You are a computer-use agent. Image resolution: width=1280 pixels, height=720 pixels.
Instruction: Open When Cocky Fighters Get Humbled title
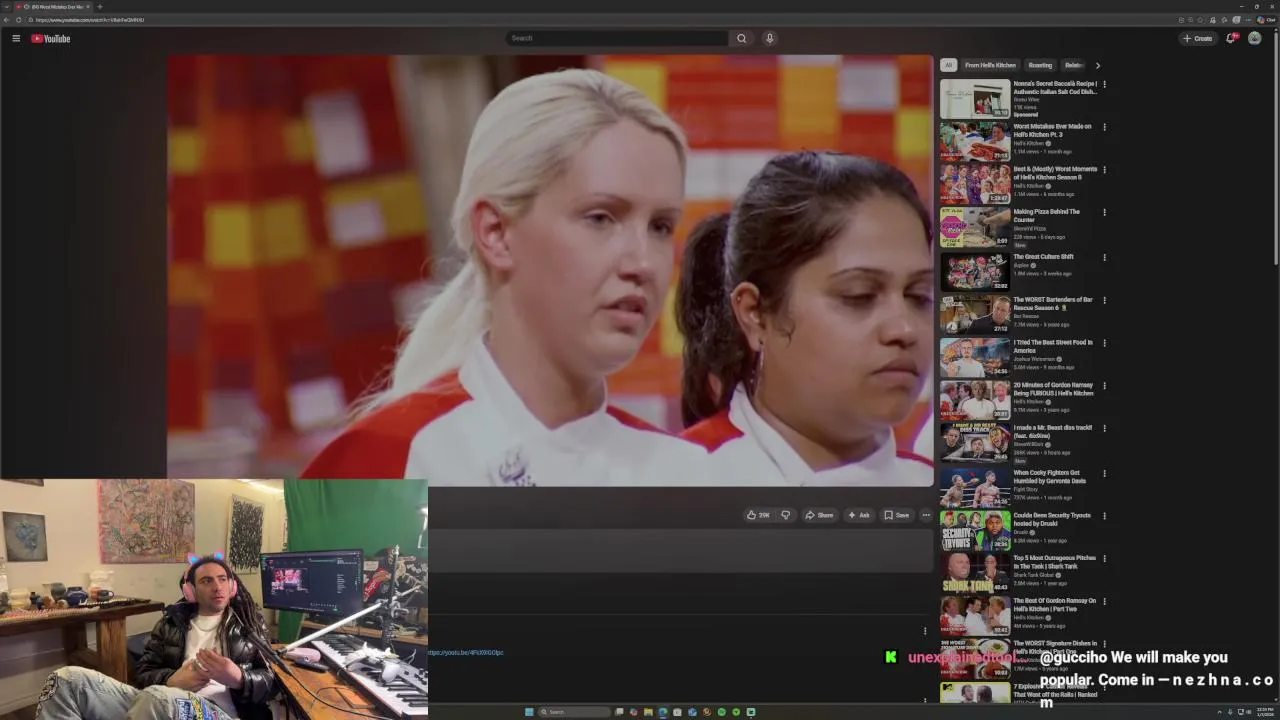coord(1049,476)
